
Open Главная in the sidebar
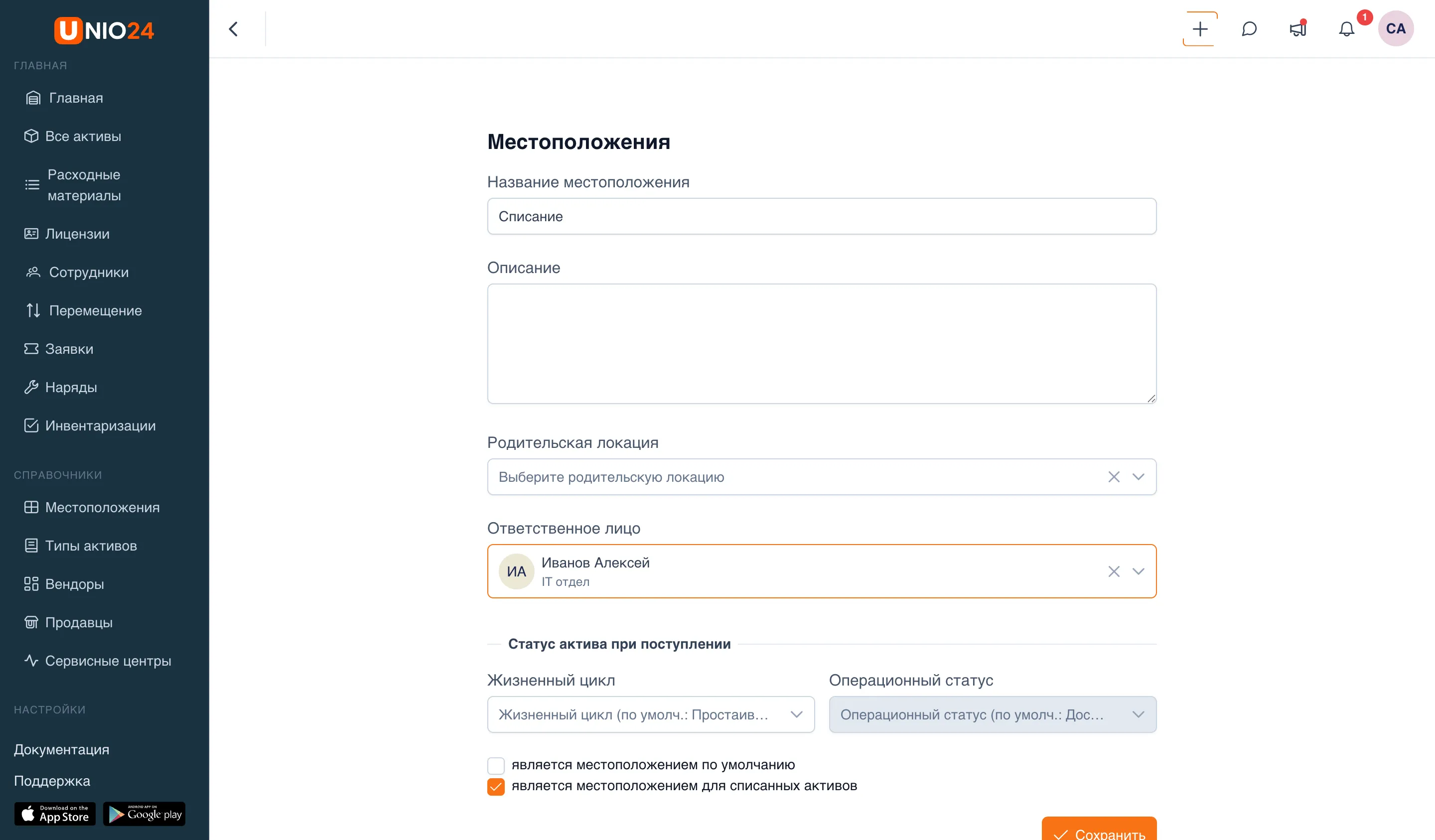(76, 98)
